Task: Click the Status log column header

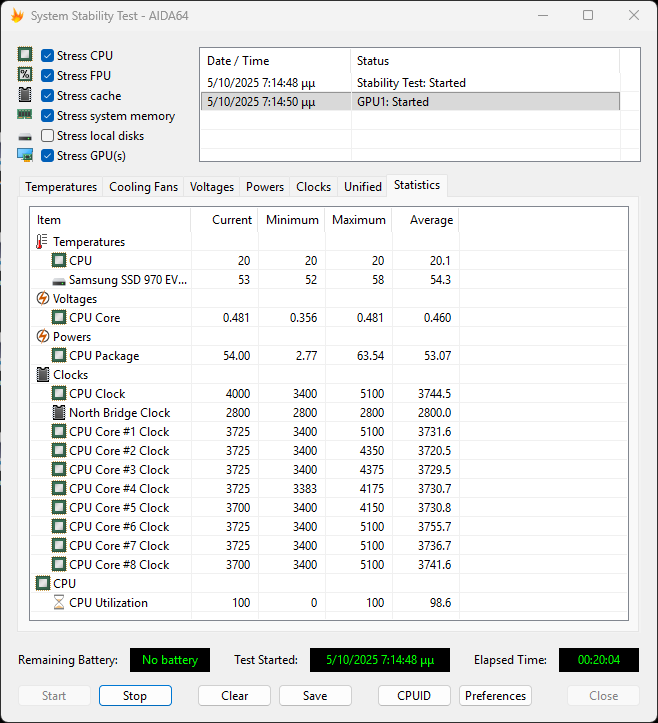Action: coord(486,61)
